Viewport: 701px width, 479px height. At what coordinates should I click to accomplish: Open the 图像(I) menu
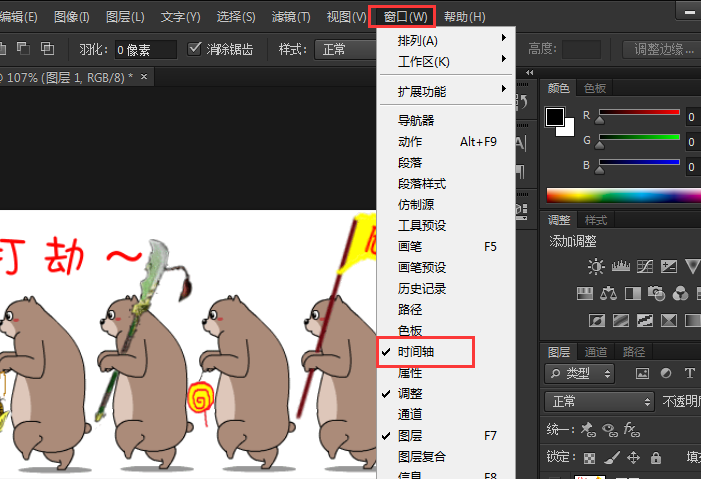[72, 17]
